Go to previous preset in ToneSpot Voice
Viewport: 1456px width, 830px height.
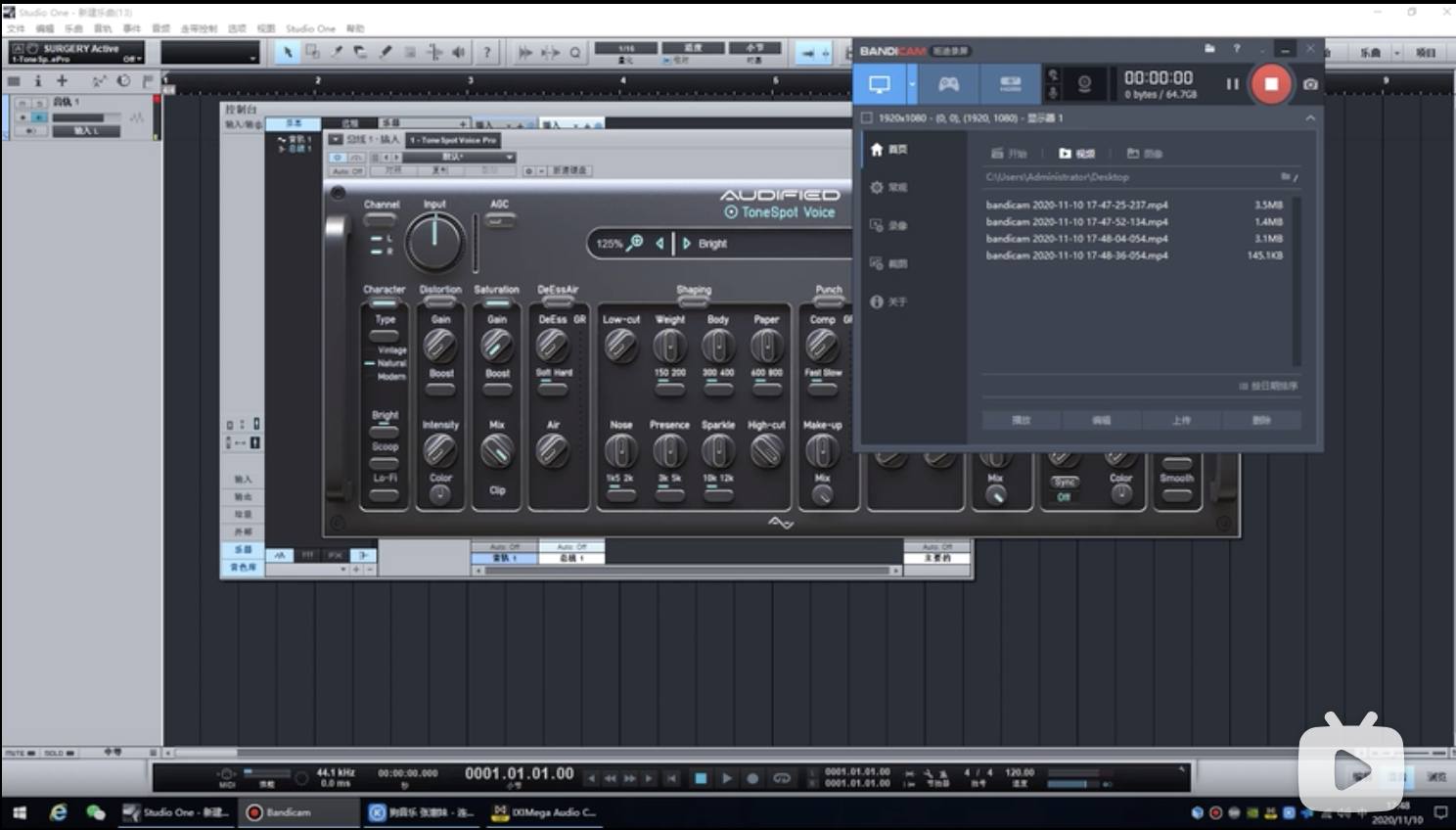(x=660, y=243)
